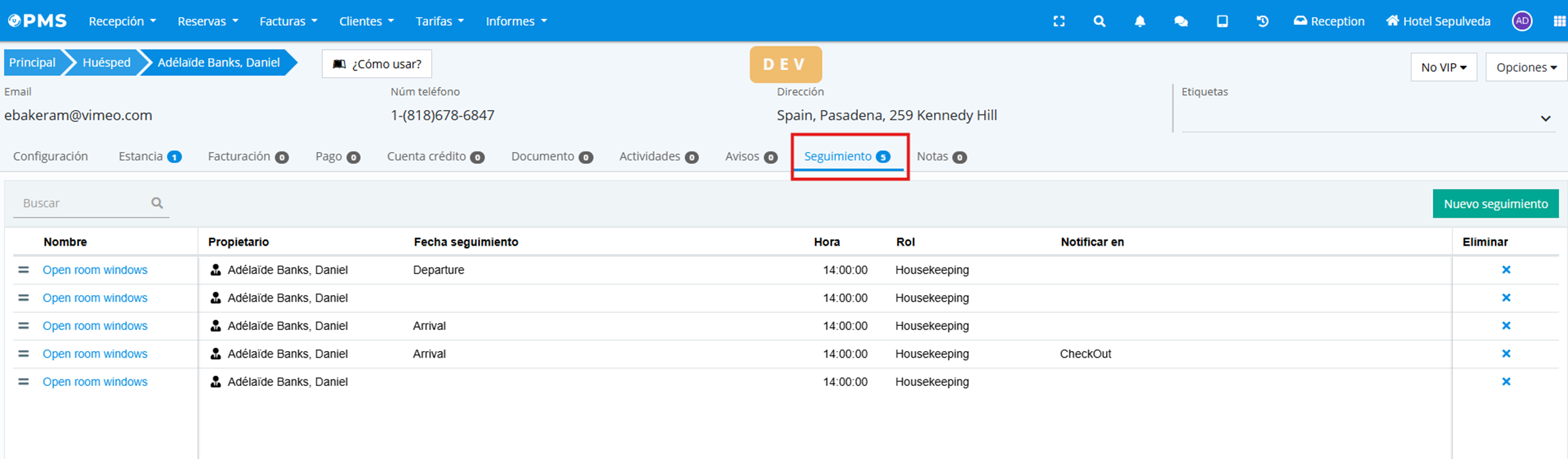Open the history clock icon
1568x459 pixels.
1262,21
